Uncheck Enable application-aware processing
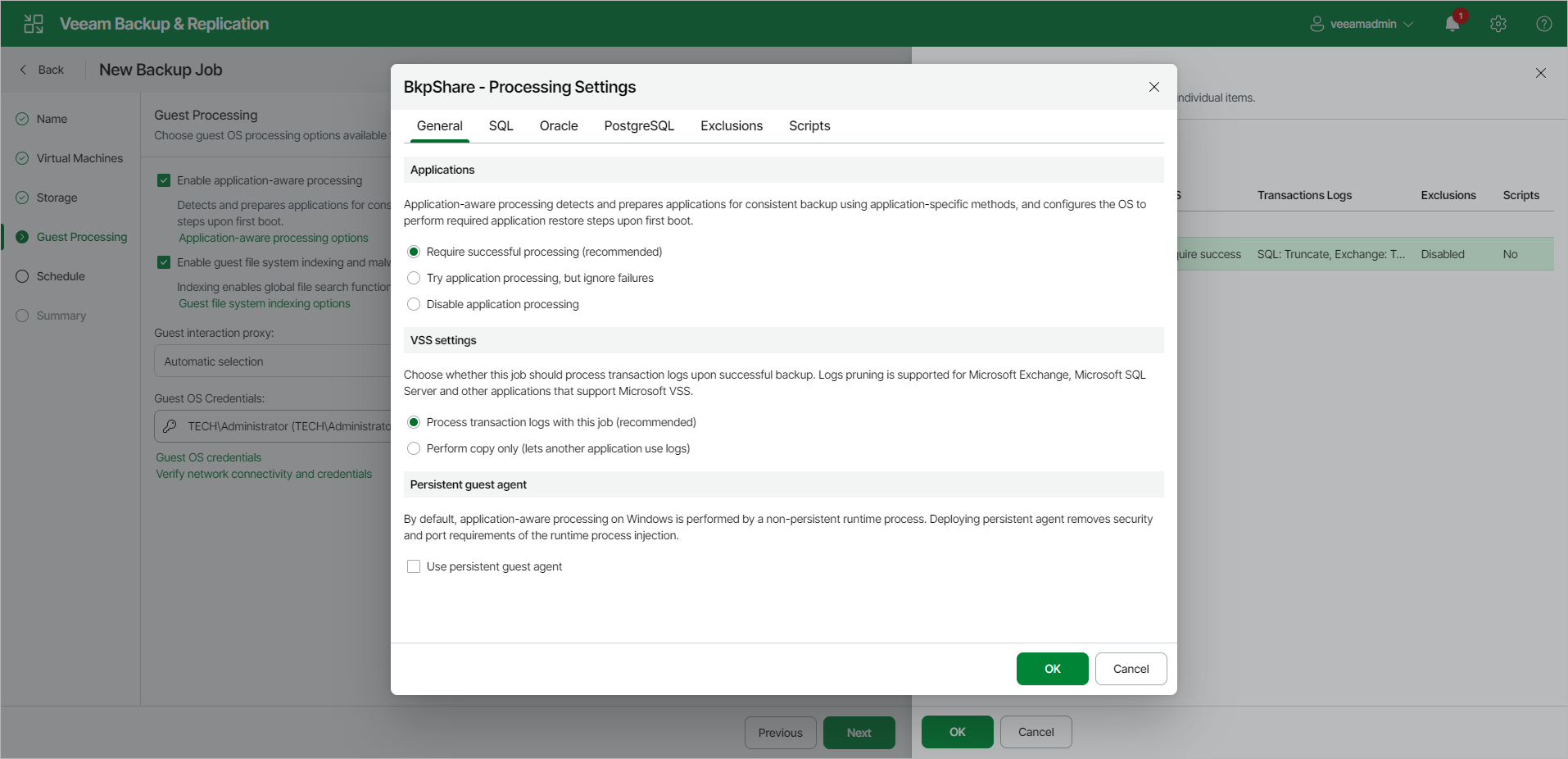Image resolution: width=1568 pixels, height=759 pixels. coord(164,180)
